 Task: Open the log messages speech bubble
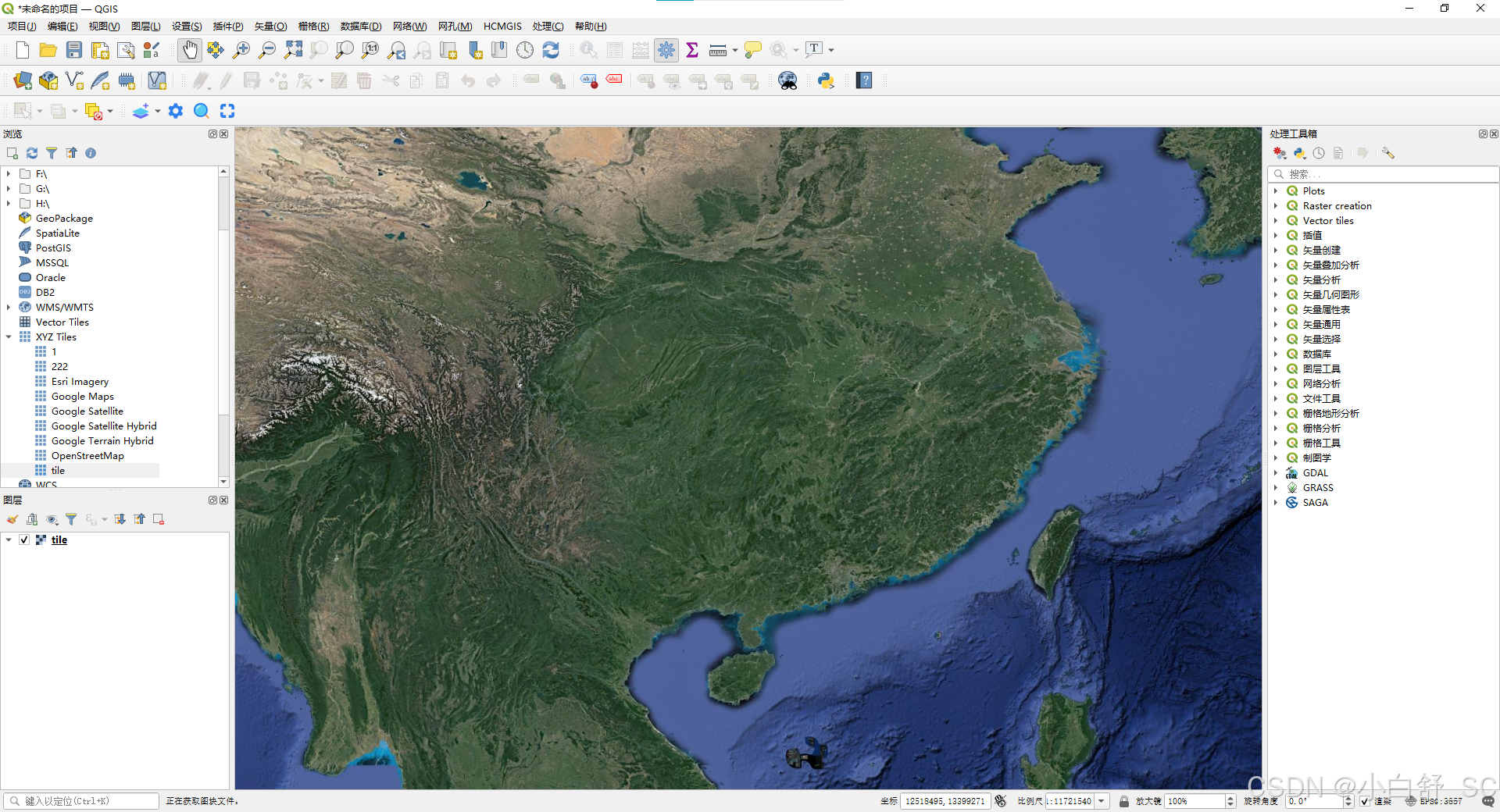pos(1488,801)
